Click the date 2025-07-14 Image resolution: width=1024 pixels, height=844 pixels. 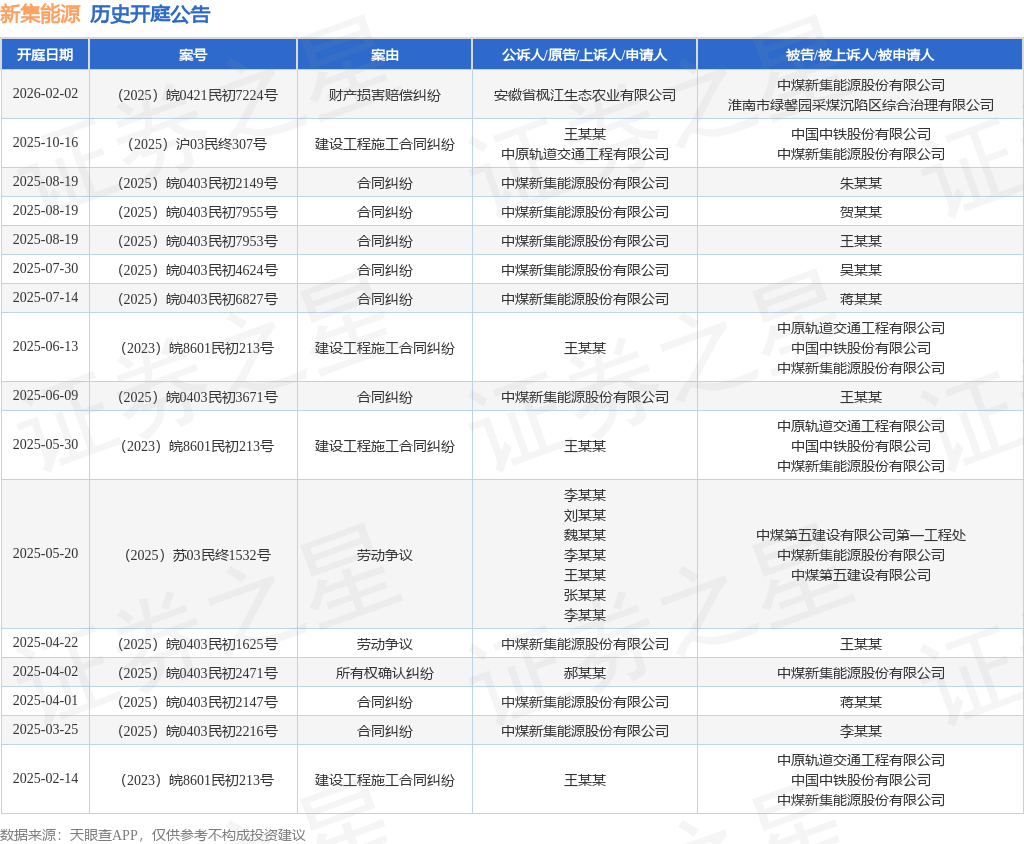(x=45, y=297)
